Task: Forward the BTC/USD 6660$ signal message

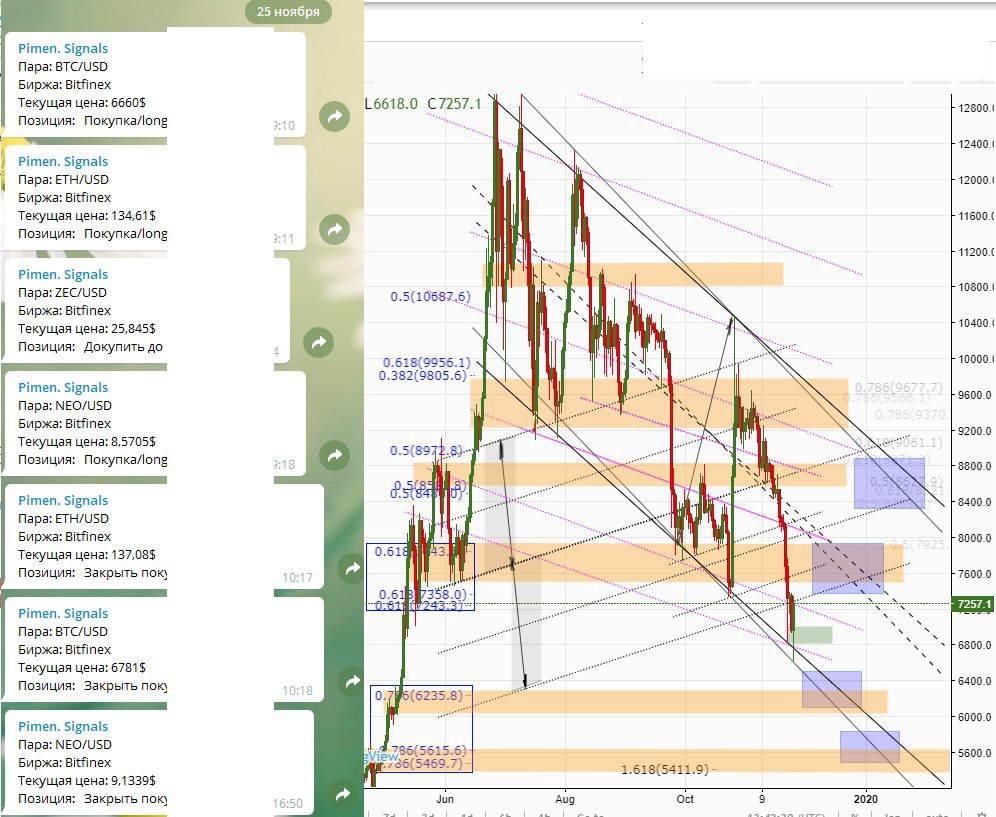Action: point(334,117)
